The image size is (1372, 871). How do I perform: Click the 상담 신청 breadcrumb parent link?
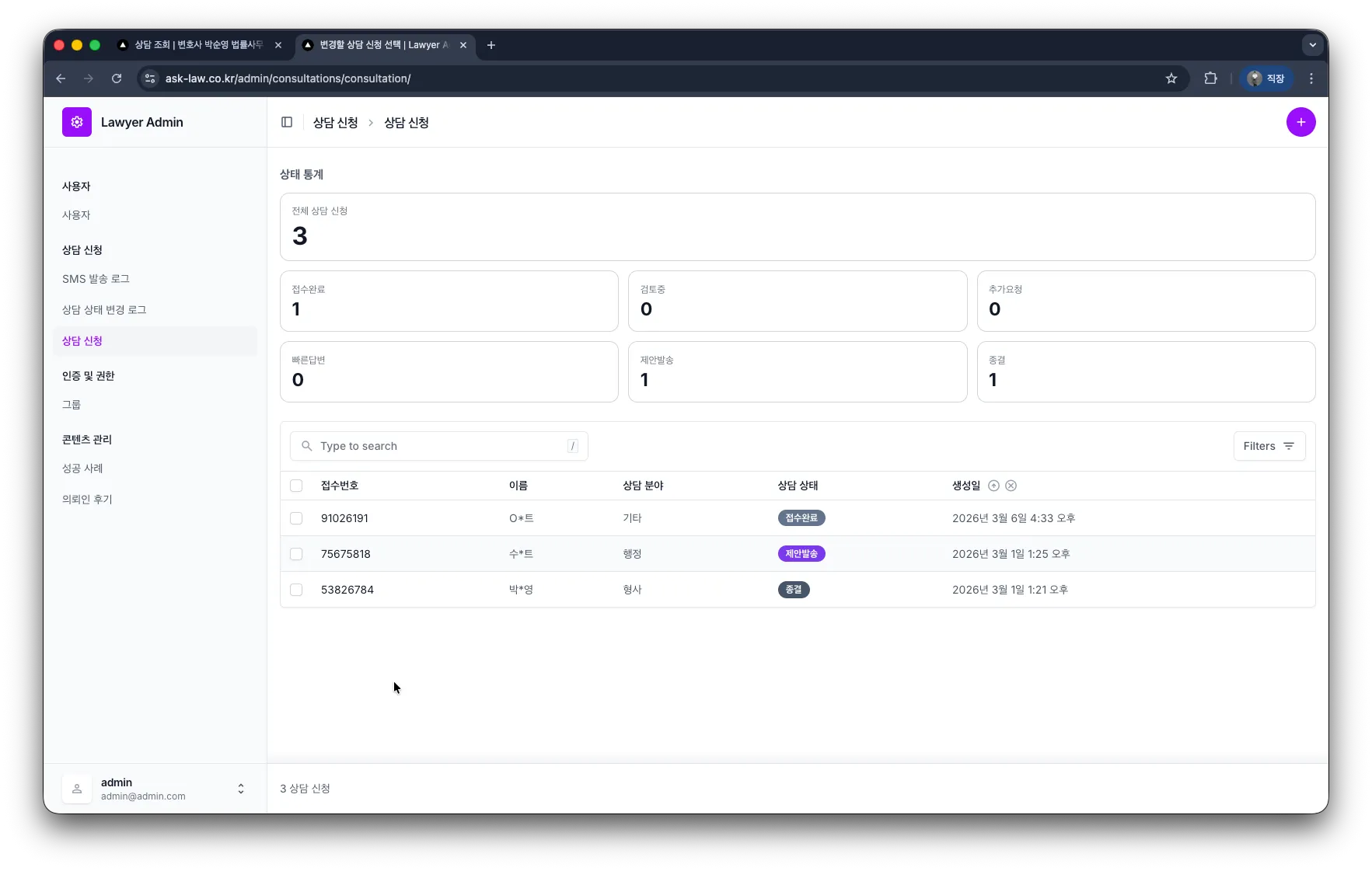tap(335, 123)
